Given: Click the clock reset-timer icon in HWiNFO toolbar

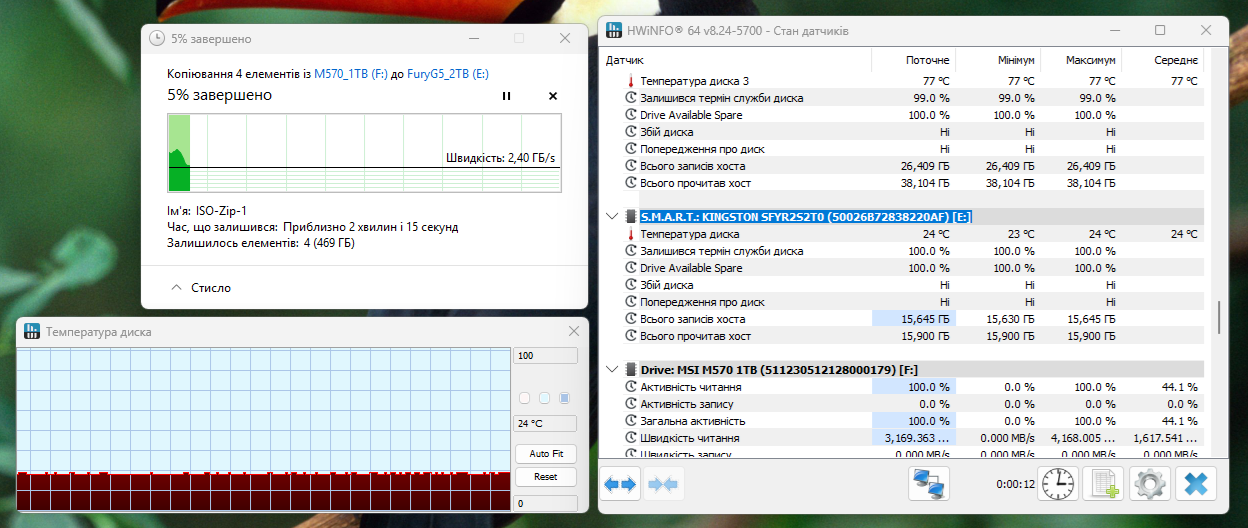Looking at the screenshot, I should point(1057,484).
